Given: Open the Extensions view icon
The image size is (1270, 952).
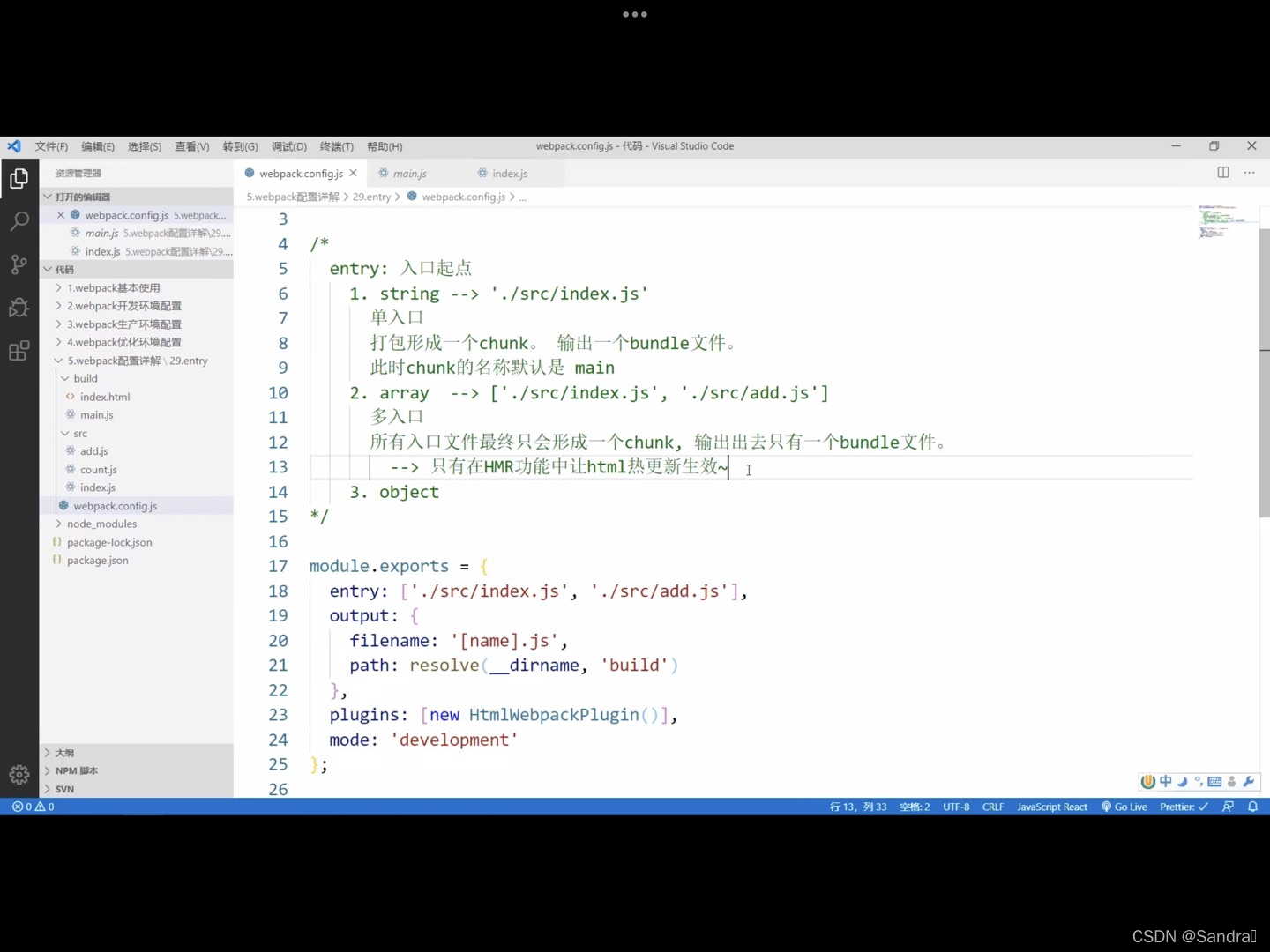Looking at the screenshot, I should (19, 351).
